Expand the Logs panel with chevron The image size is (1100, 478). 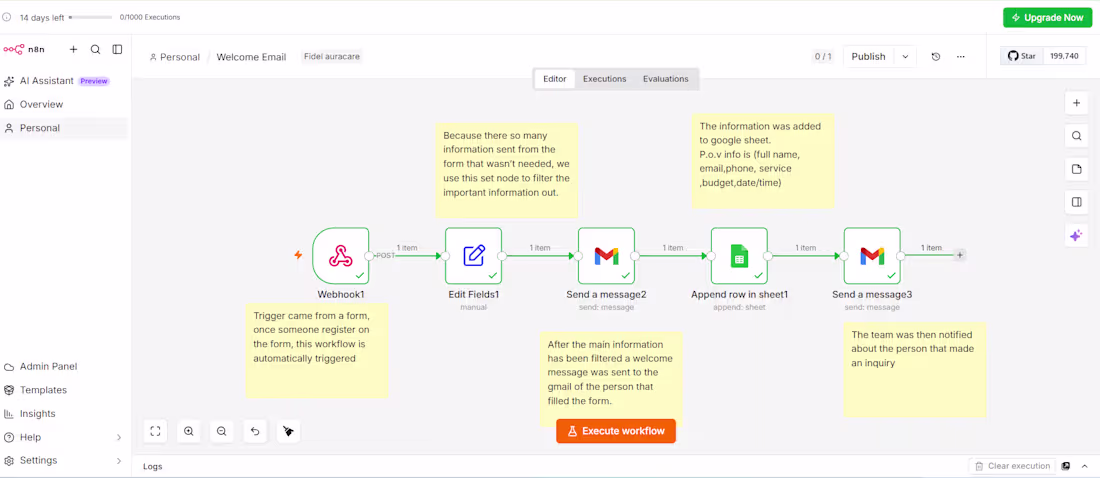1084,466
